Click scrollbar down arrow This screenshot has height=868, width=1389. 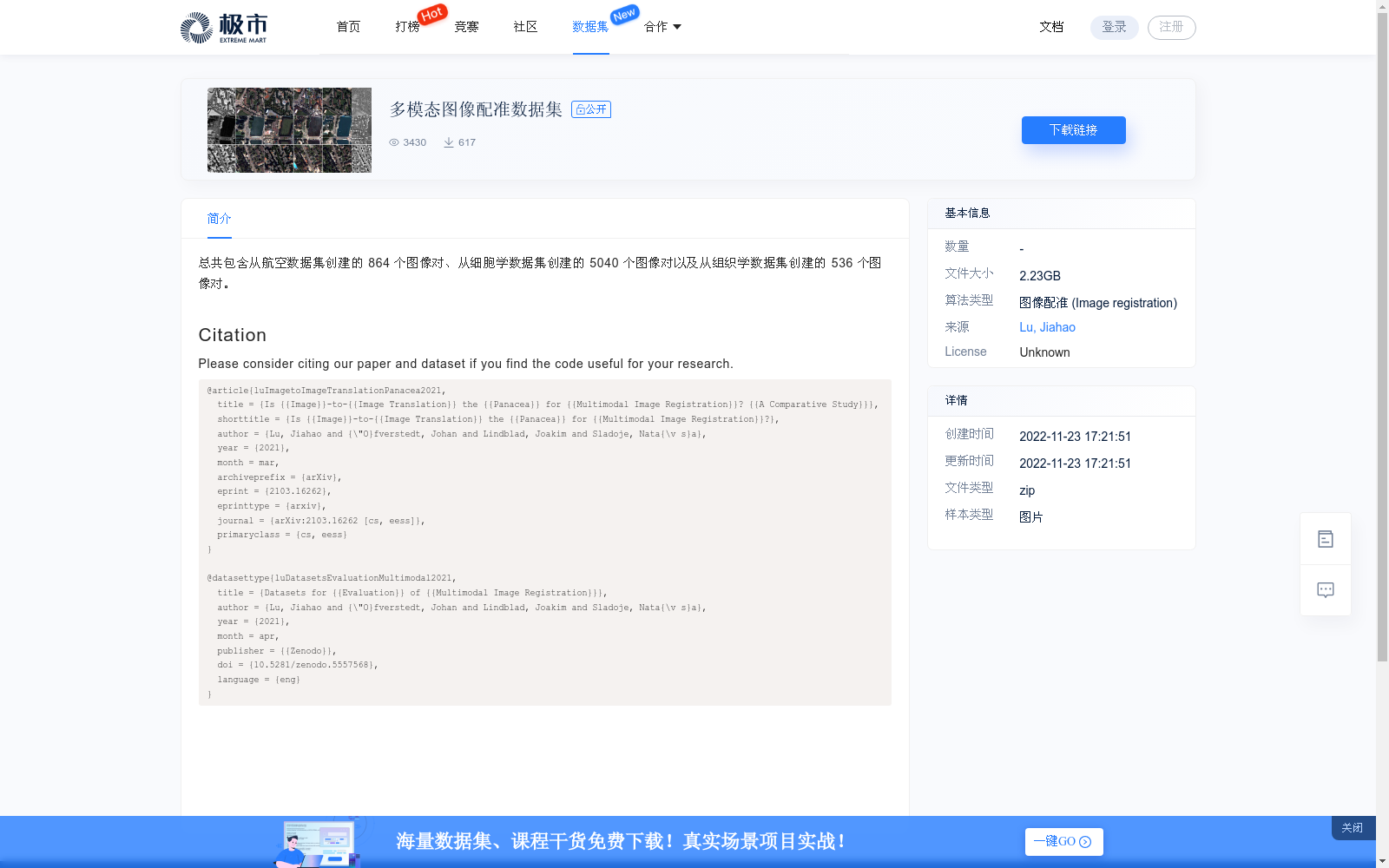[1383, 861]
